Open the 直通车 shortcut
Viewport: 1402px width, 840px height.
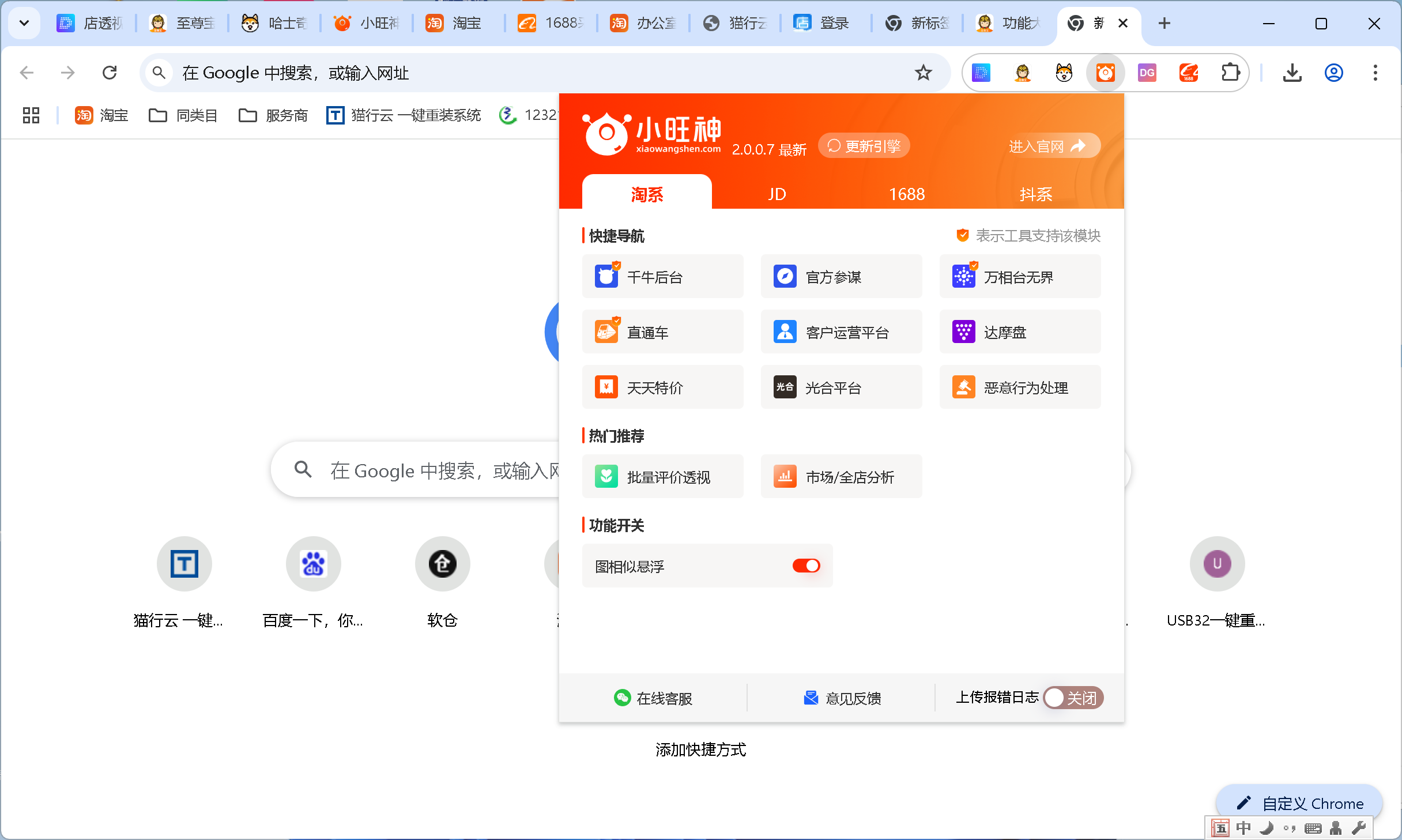[662, 332]
